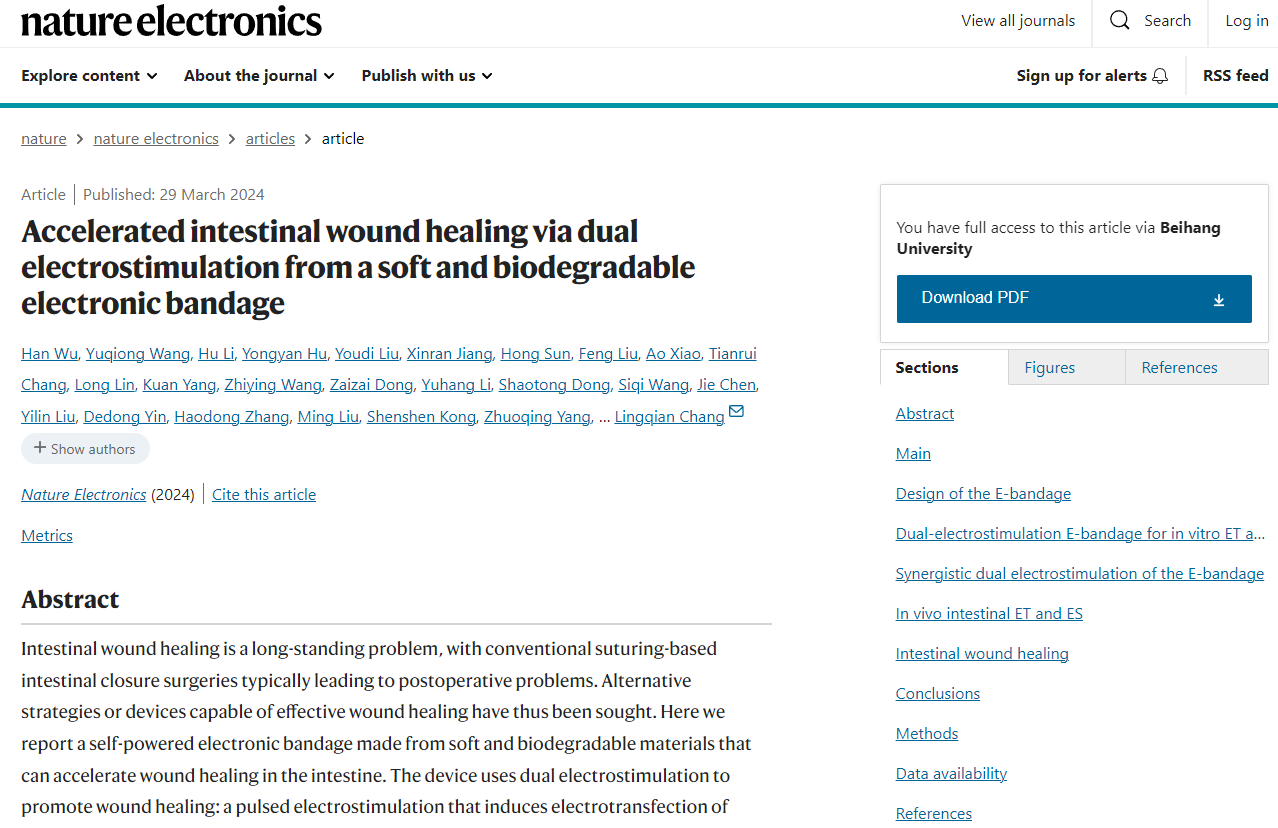Open the Metrics link
The height and width of the screenshot is (828, 1278).
tap(47, 536)
